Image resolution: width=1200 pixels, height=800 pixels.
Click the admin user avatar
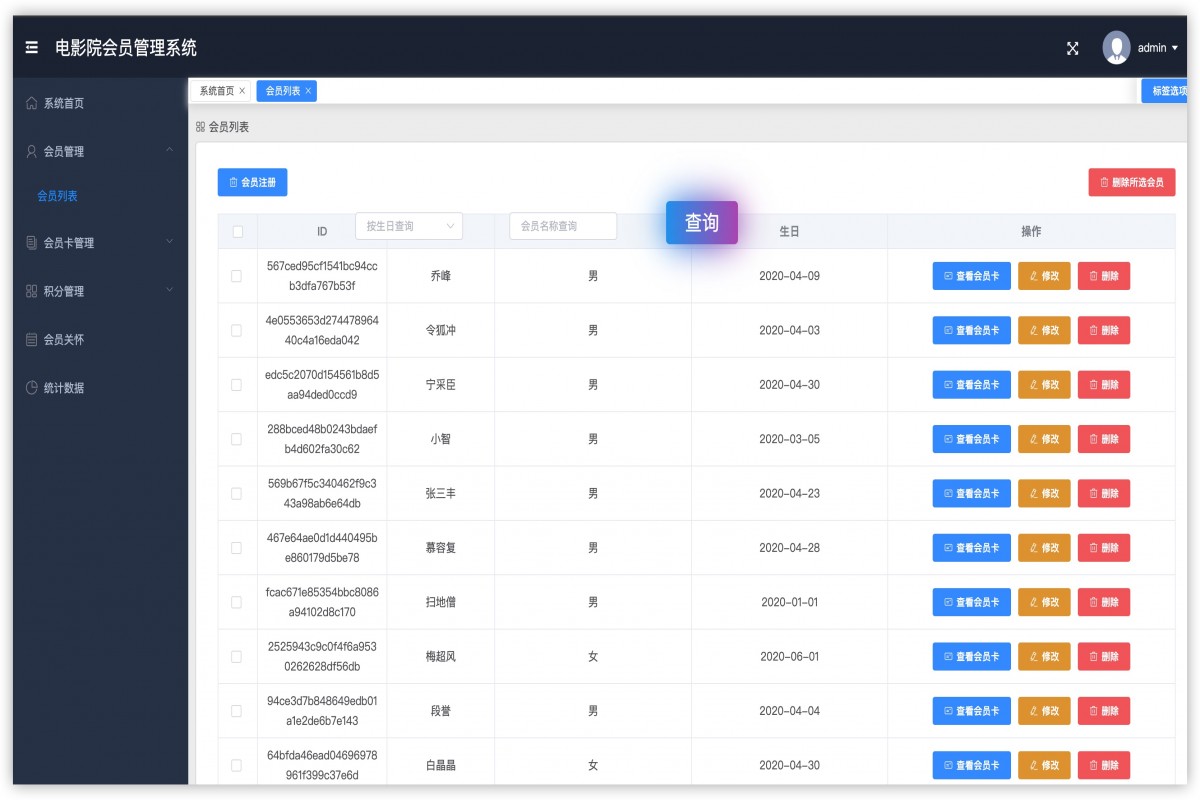click(1116, 48)
